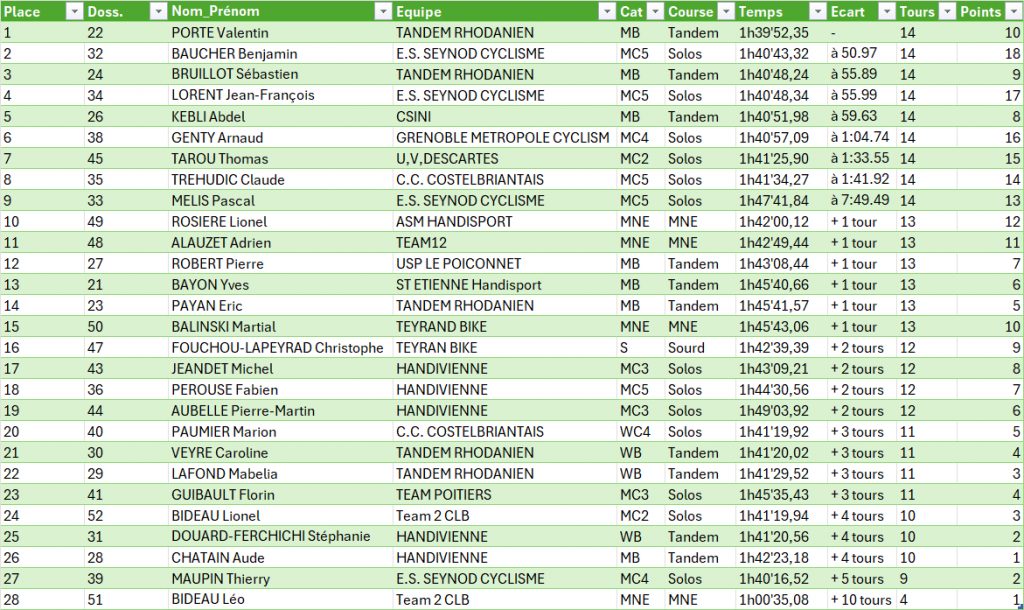
Task: Select gap cell à 50.97
Action: click(x=861, y=54)
